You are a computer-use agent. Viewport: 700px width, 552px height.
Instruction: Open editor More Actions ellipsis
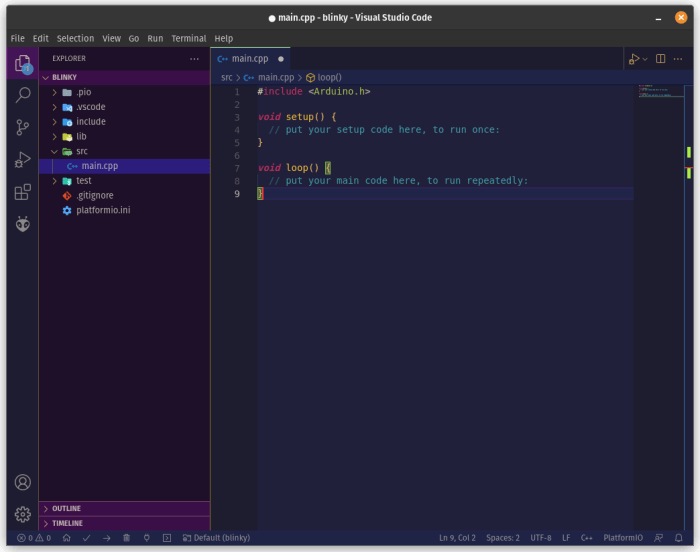pos(678,59)
